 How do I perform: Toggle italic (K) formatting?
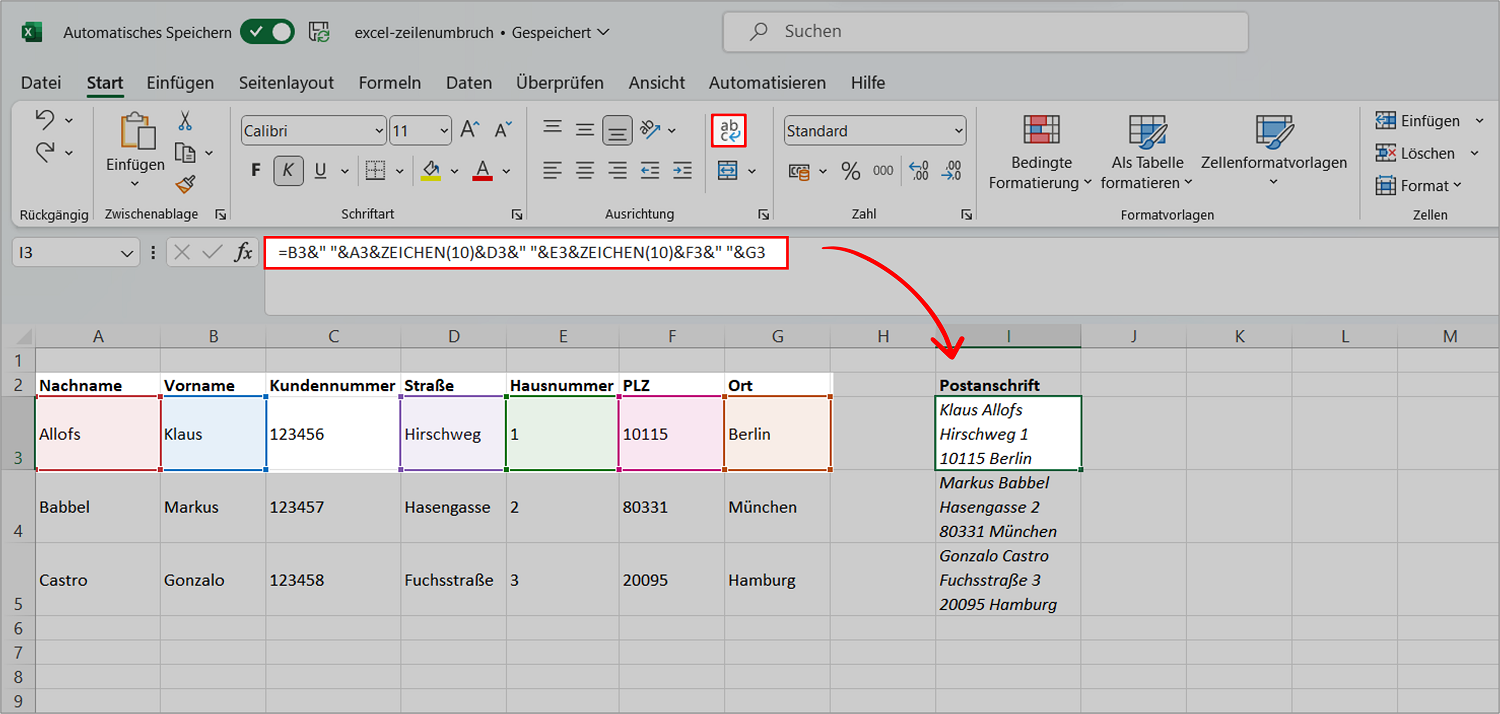tap(288, 171)
